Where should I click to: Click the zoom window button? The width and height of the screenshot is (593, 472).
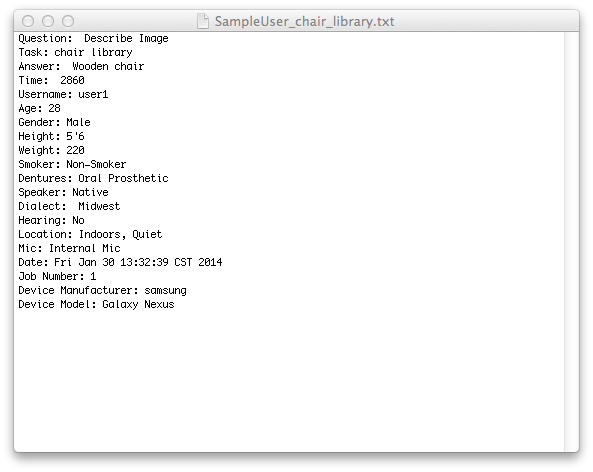coord(68,21)
